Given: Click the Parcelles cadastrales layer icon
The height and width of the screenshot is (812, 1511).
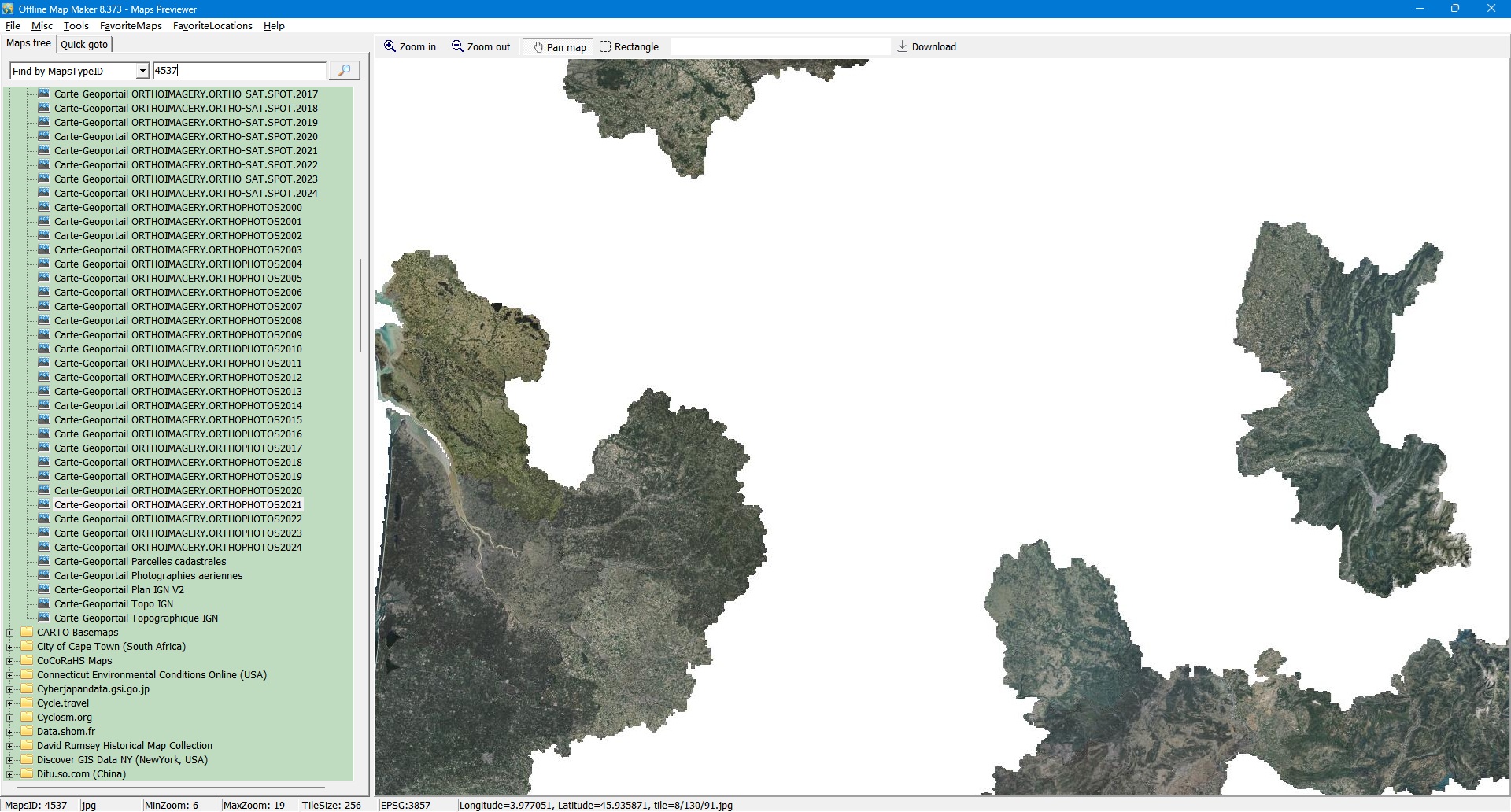Looking at the screenshot, I should pos(44,562).
